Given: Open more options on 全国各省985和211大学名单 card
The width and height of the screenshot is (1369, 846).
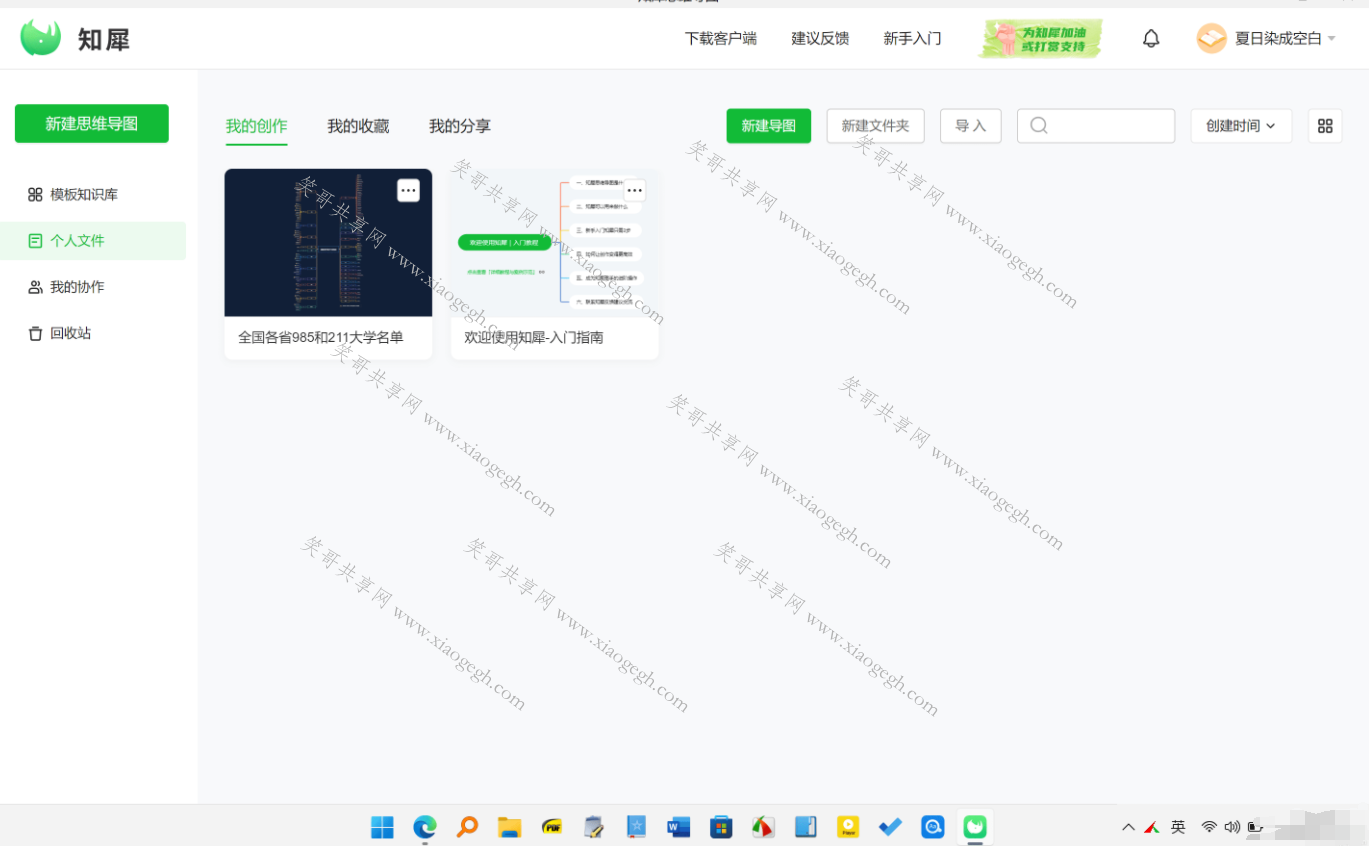Looking at the screenshot, I should coord(408,190).
